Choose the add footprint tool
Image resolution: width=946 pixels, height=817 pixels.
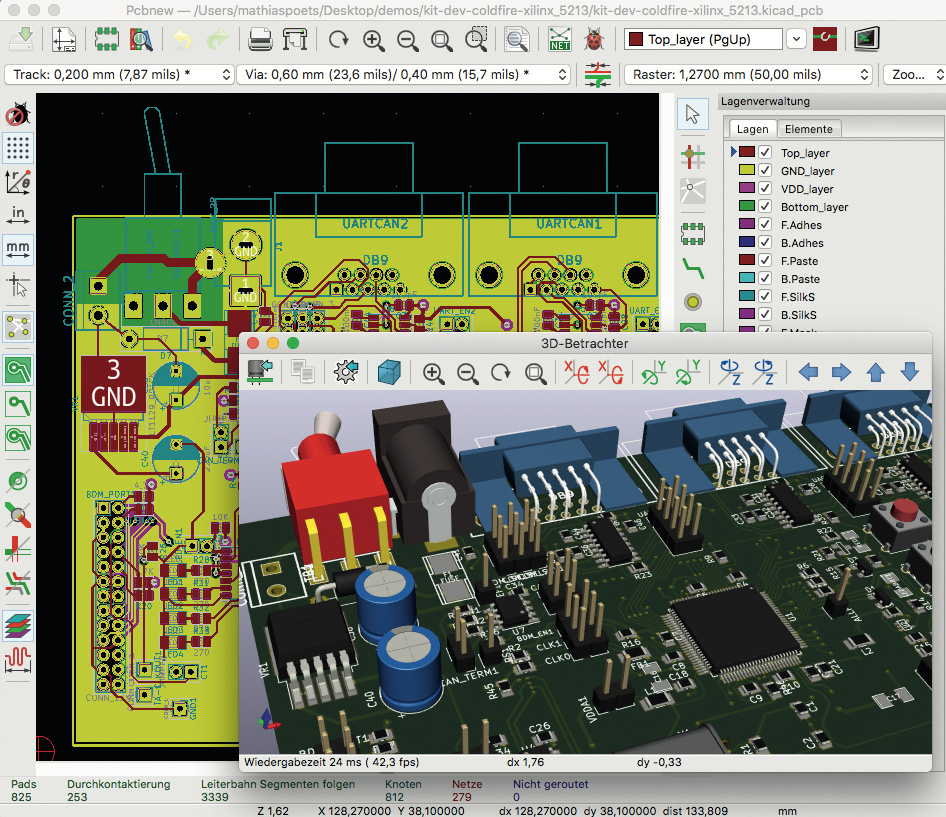pyautogui.click(x=692, y=233)
